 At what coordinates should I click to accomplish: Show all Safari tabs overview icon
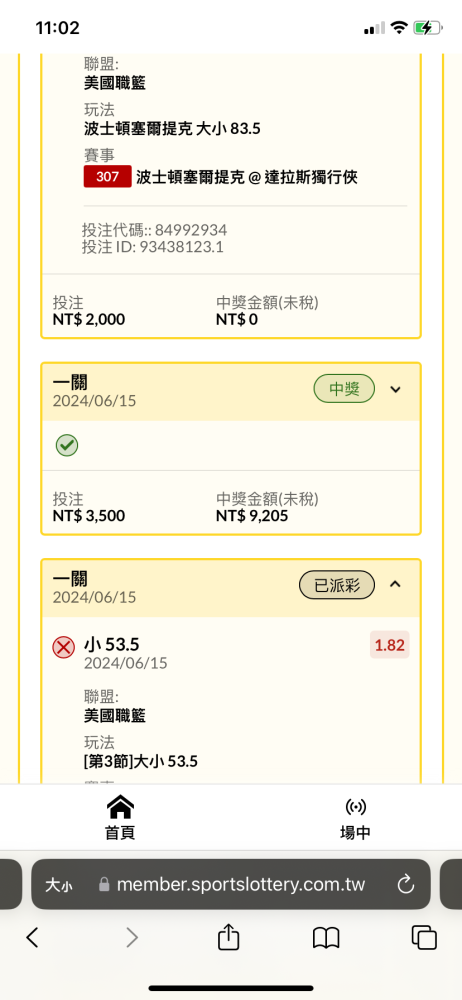[x=424, y=938]
